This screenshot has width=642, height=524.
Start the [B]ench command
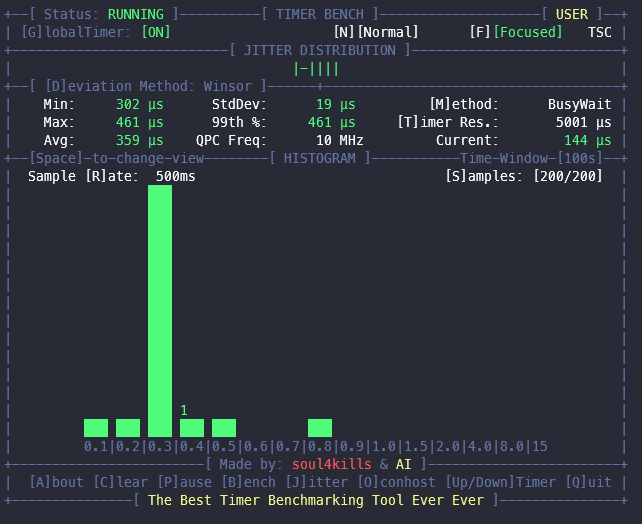pos(249,482)
